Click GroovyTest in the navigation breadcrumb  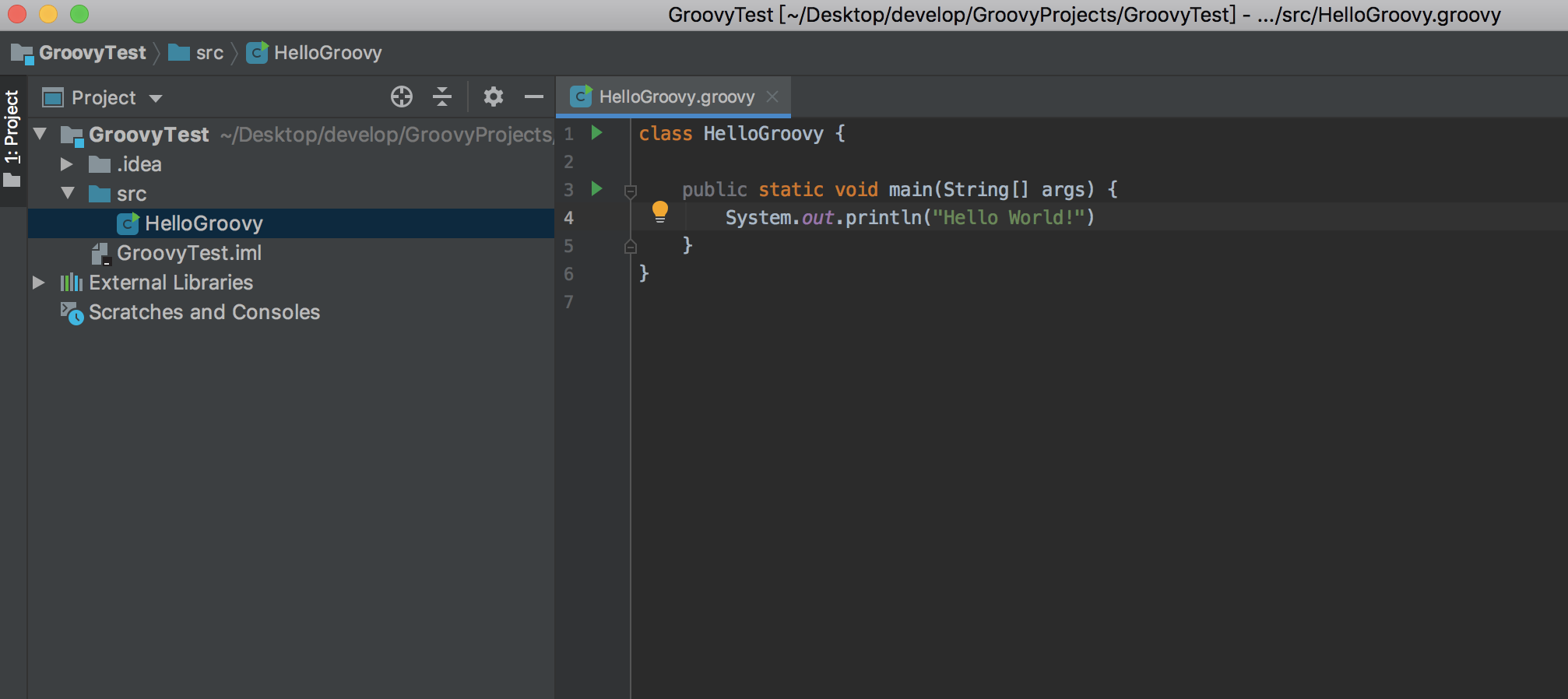coord(92,53)
